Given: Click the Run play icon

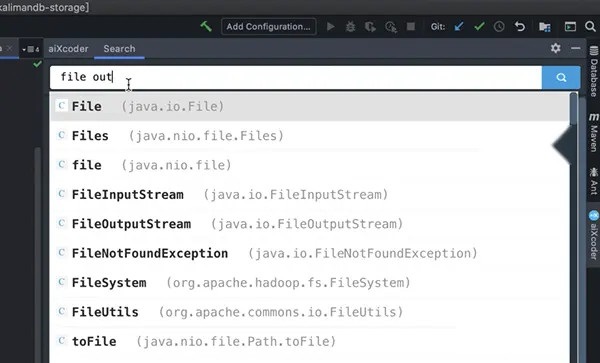Looking at the screenshot, I should point(331,26).
